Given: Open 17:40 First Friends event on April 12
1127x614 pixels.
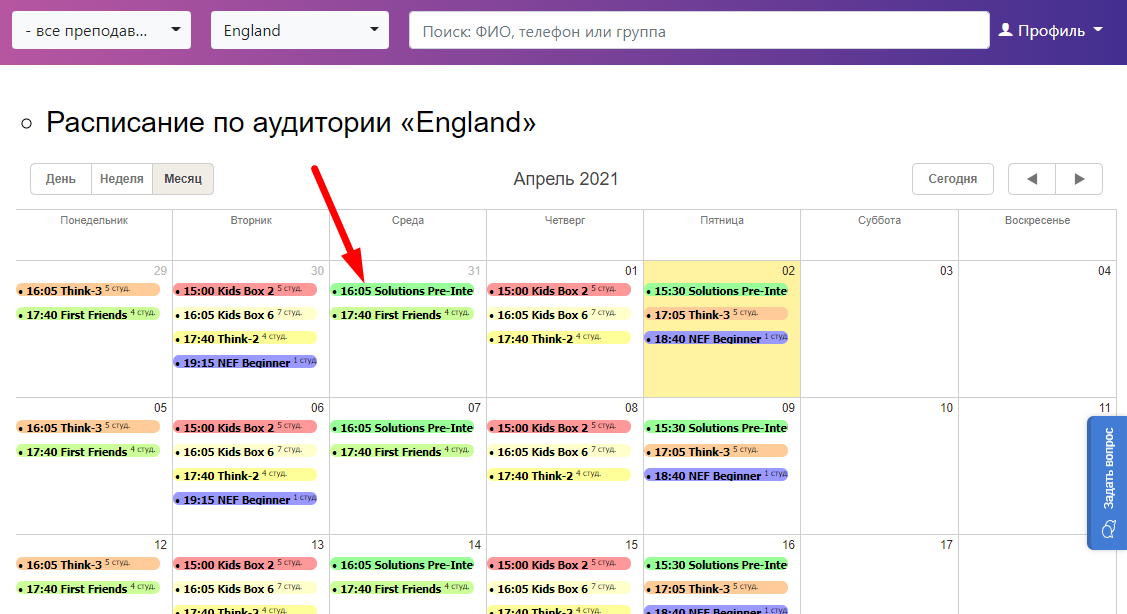Looking at the screenshot, I should click(x=88, y=588).
